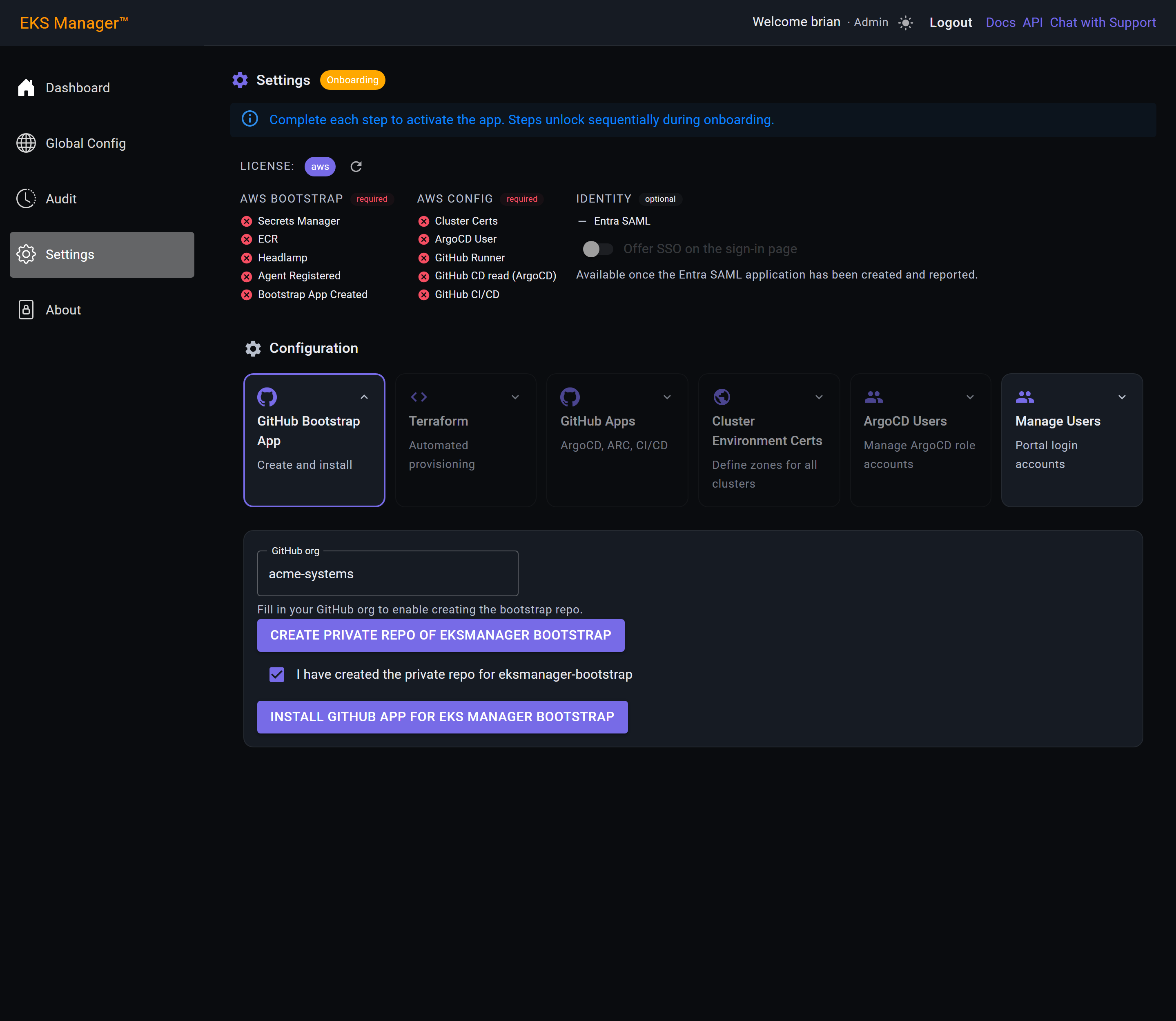Expand the Terraform card chevron

515,397
